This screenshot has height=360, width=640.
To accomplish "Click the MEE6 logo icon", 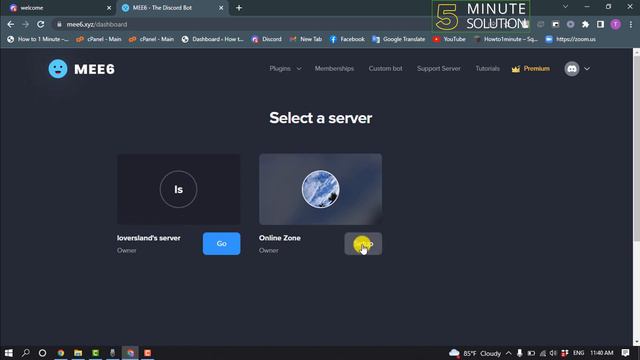I will pos(58,69).
